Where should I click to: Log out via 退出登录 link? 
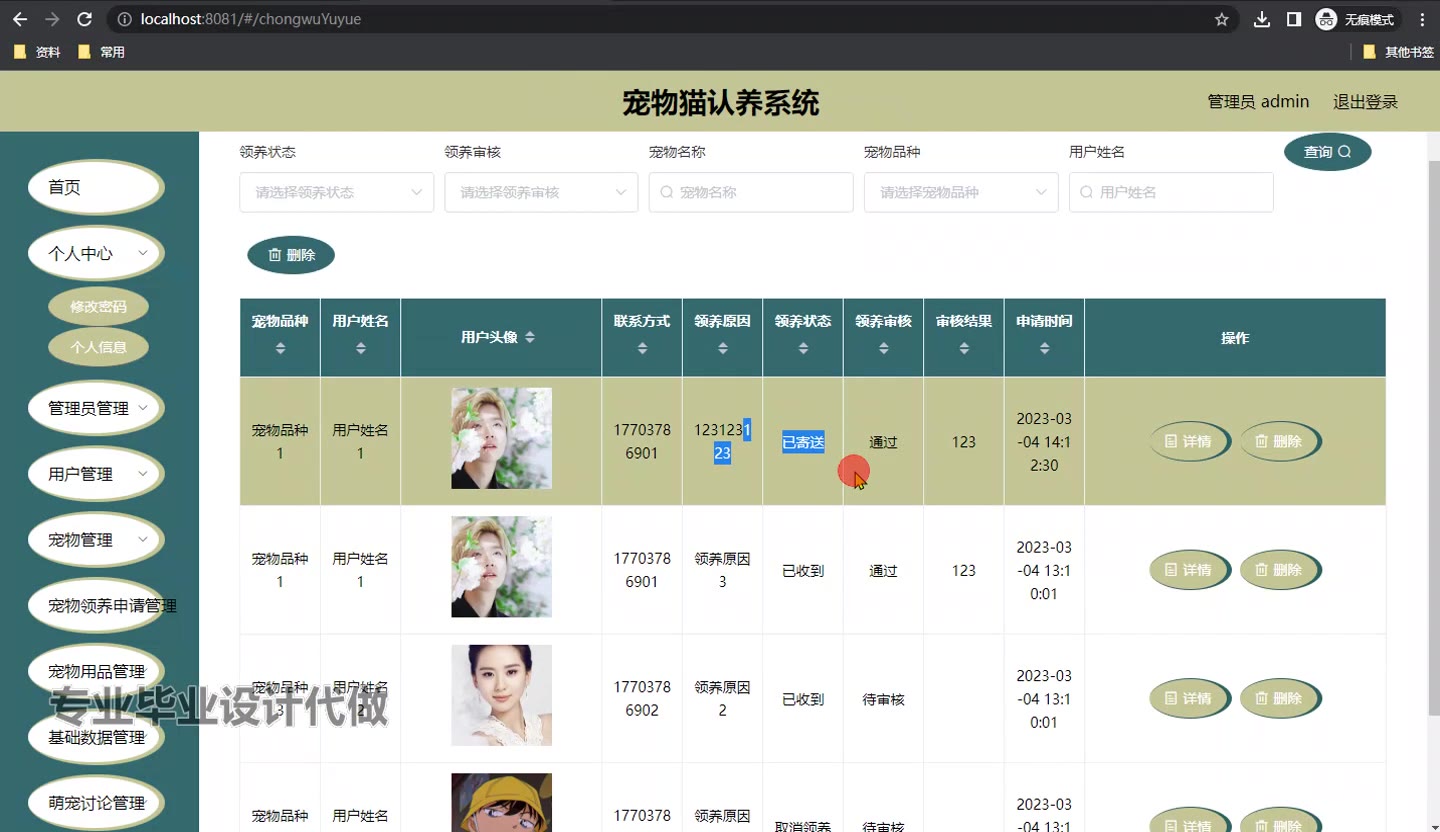click(x=1365, y=102)
